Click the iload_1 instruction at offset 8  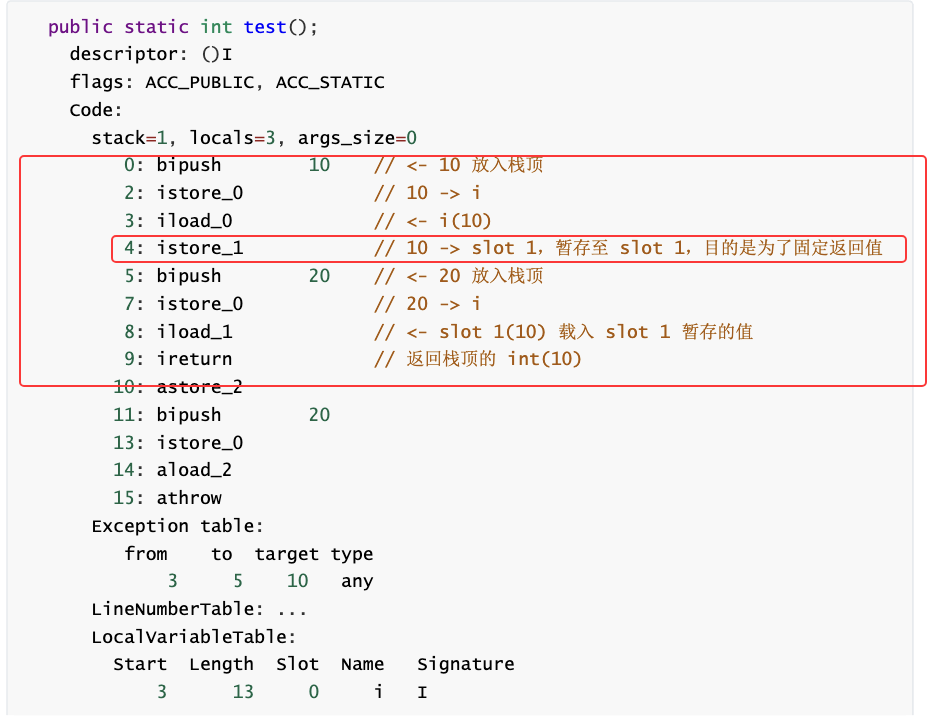tap(194, 331)
